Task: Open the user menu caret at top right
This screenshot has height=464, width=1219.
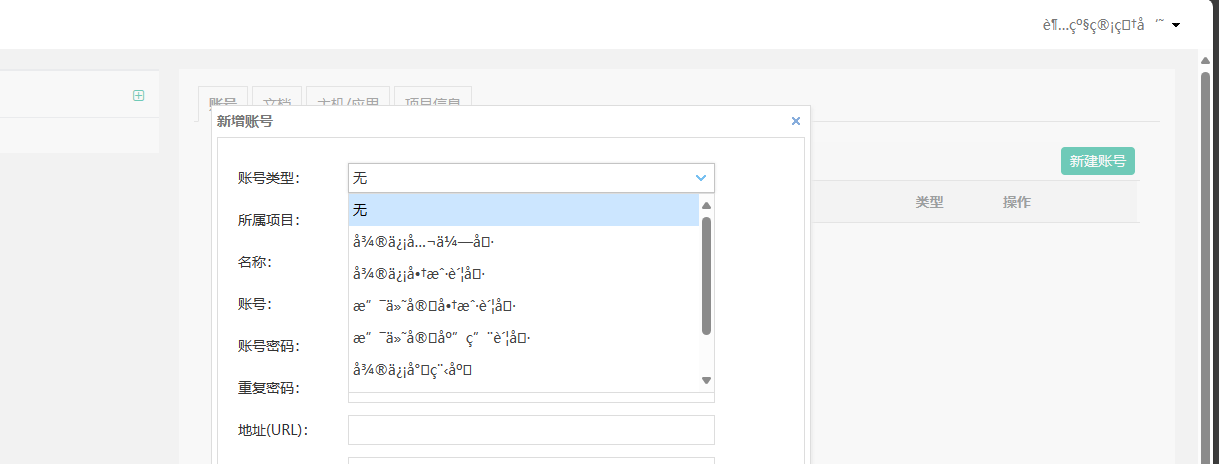Action: tap(1176, 24)
